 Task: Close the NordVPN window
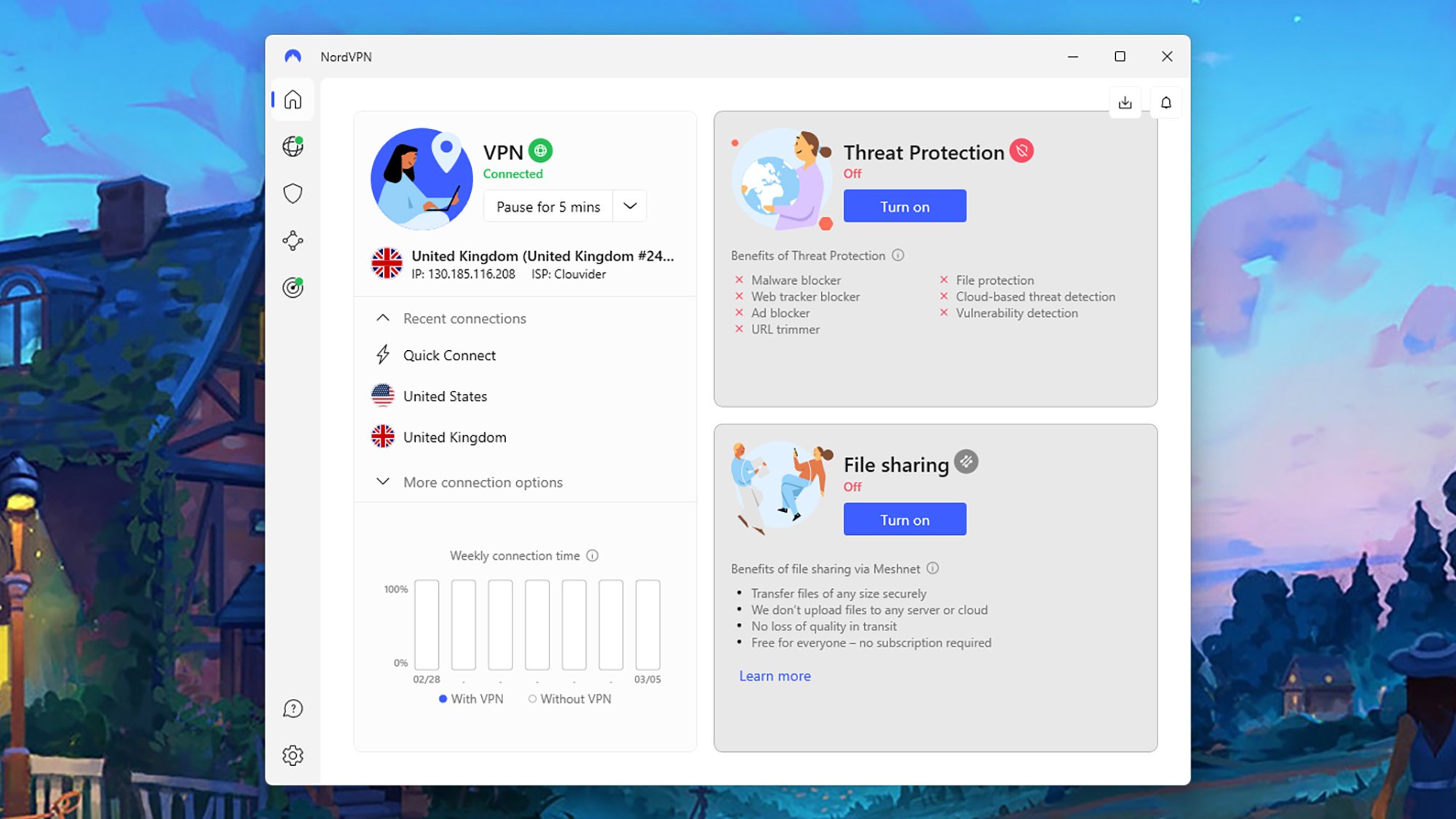pos(1167,56)
